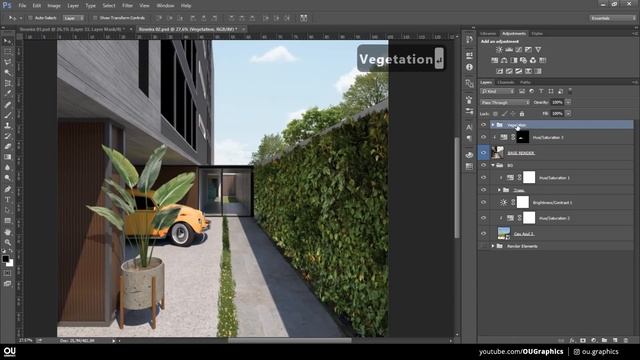Screen dimensions: 640x360
Task: Open the Pass Through blend mode dropdown
Action: (x=505, y=102)
